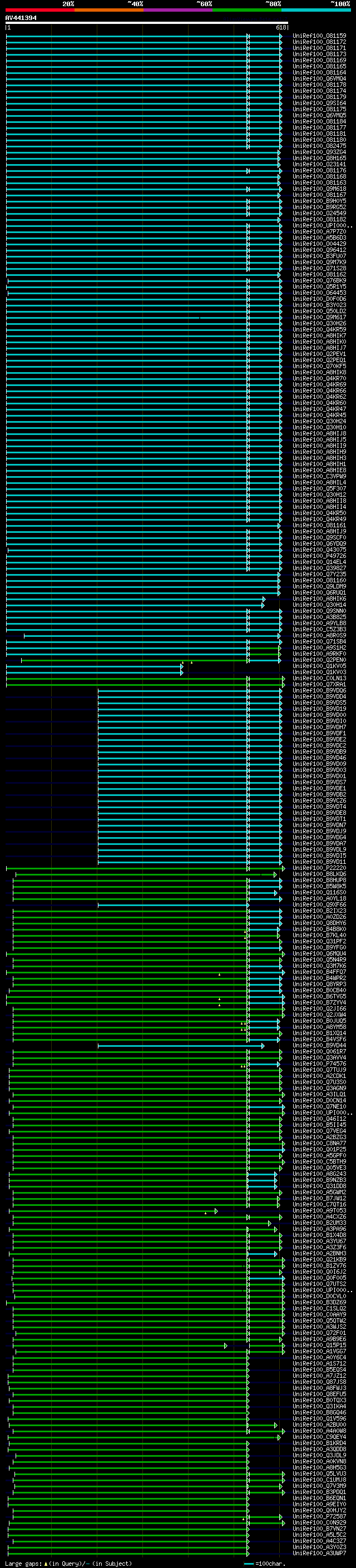The height and width of the screenshot is (1568, 356).
Task: Click the cyan ~100% identity legend segment
Action: 317,10
